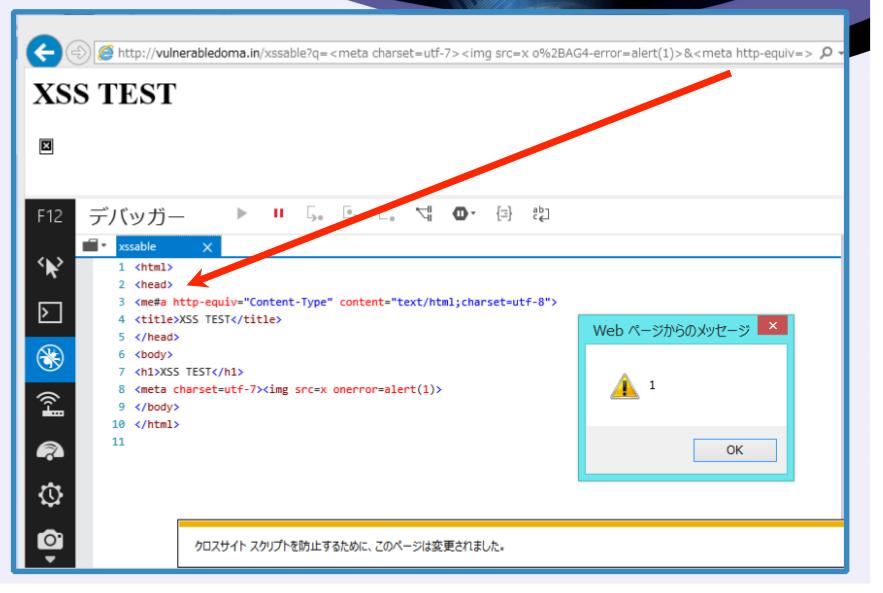Expand the address bar search dropdown arrow

click(840, 53)
